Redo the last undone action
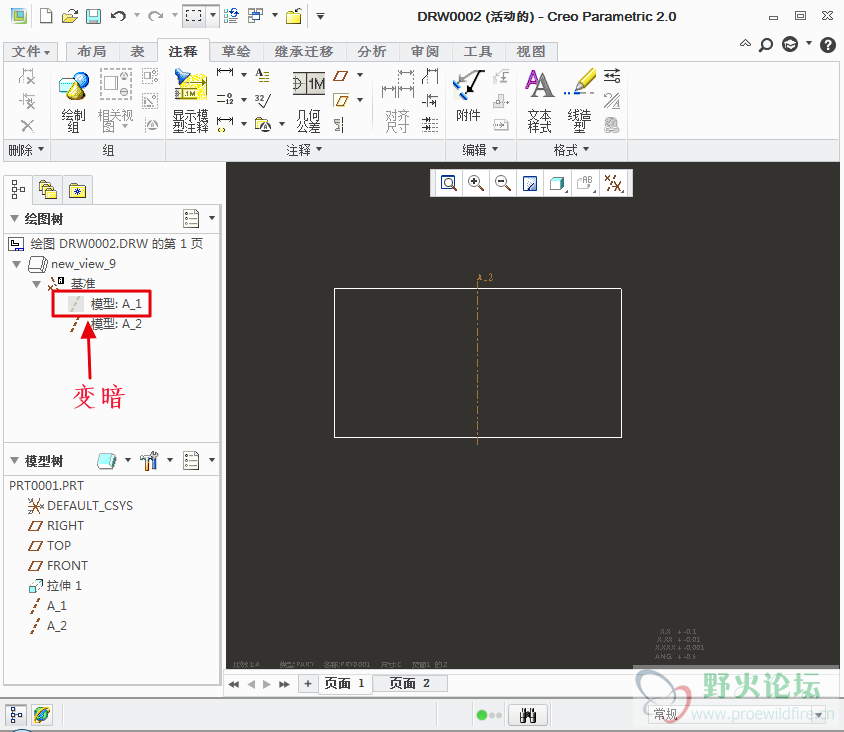The height and width of the screenshot is (732, 844). pyautogui.click(x=156, y=16)
